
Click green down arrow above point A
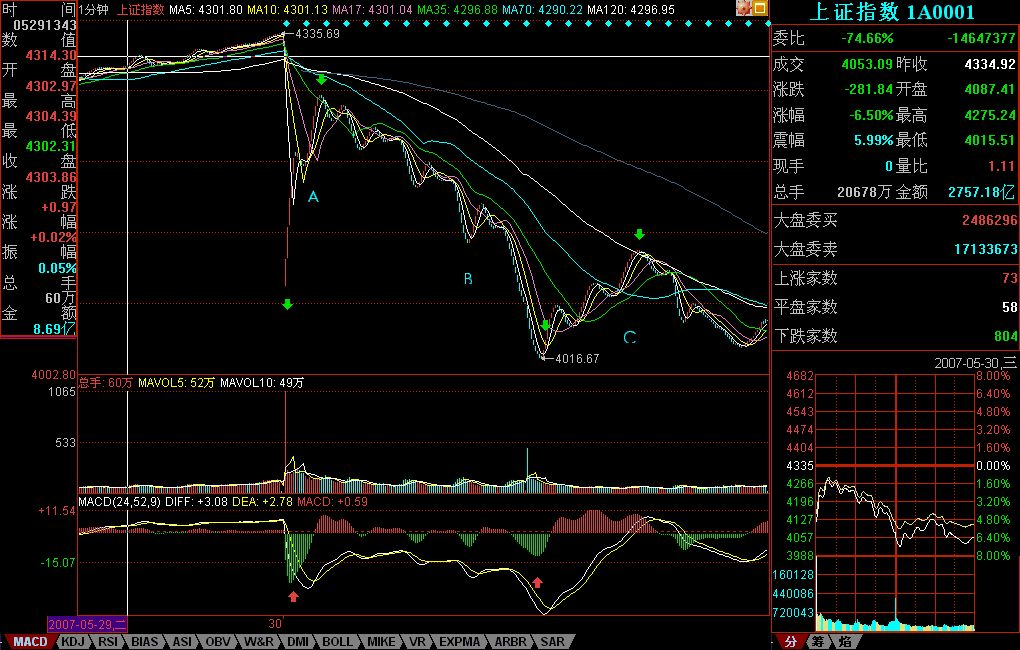click(321, 79)
